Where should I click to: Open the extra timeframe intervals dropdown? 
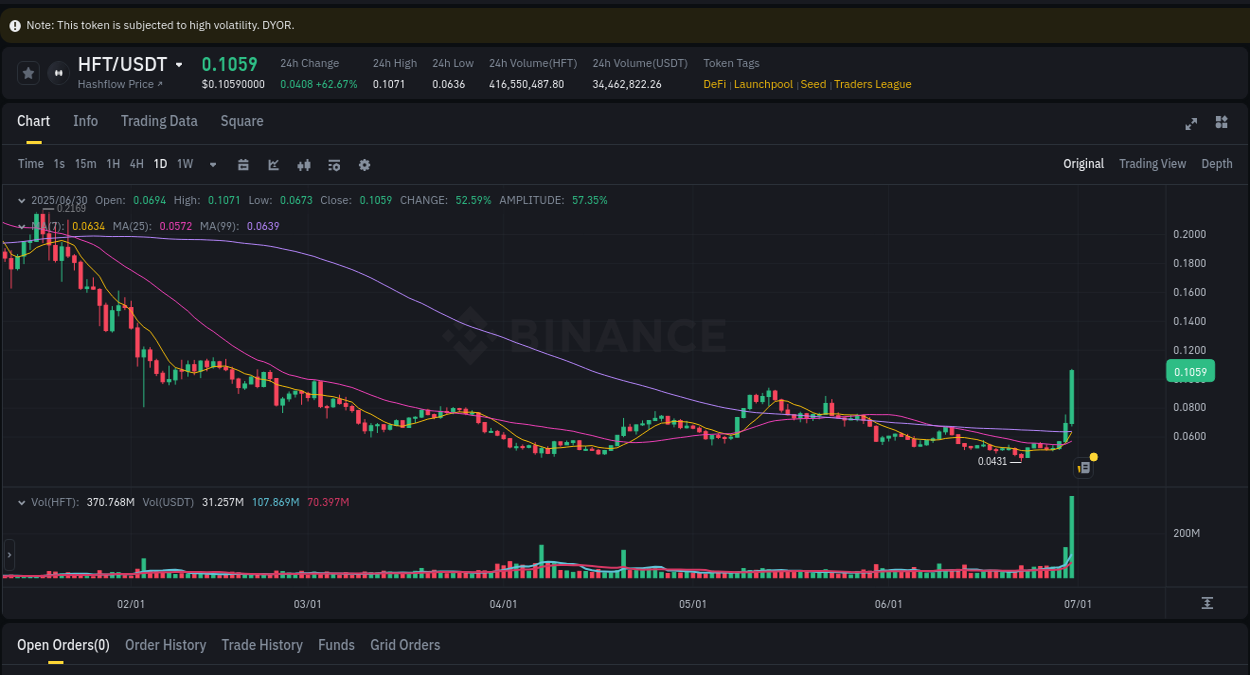coord(212,164)
